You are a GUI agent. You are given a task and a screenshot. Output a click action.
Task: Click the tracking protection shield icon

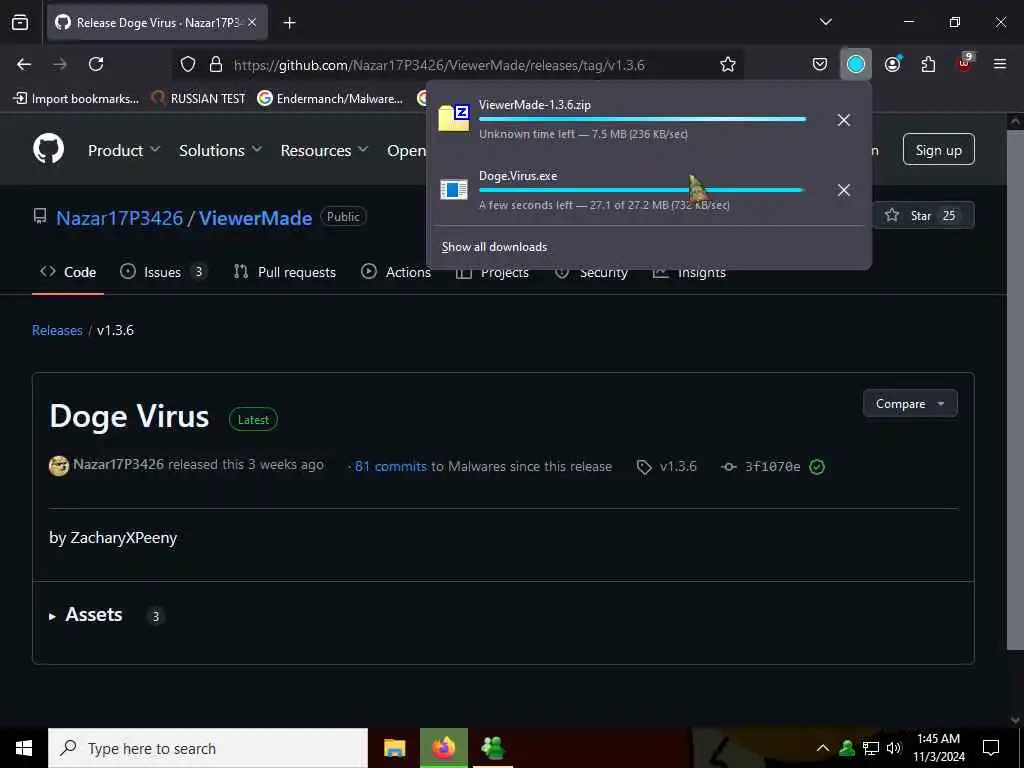pos(188,65)
